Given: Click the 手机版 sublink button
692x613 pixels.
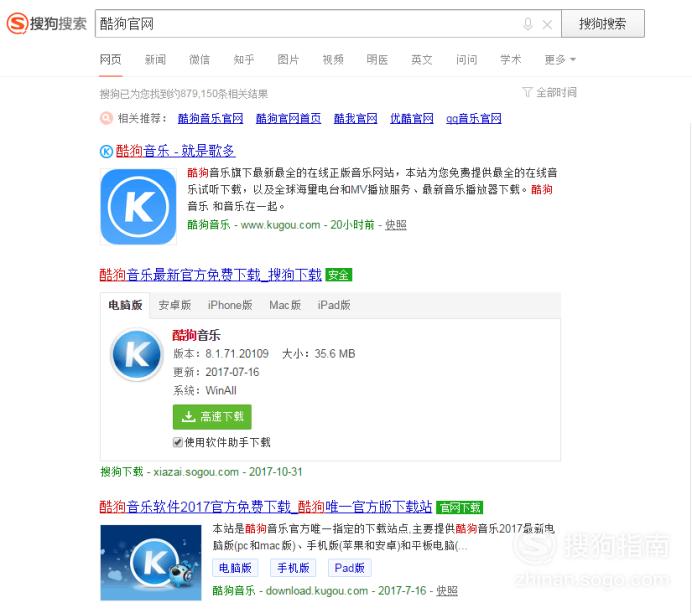Looking at the screenshot, I should (x=293, y=568).
